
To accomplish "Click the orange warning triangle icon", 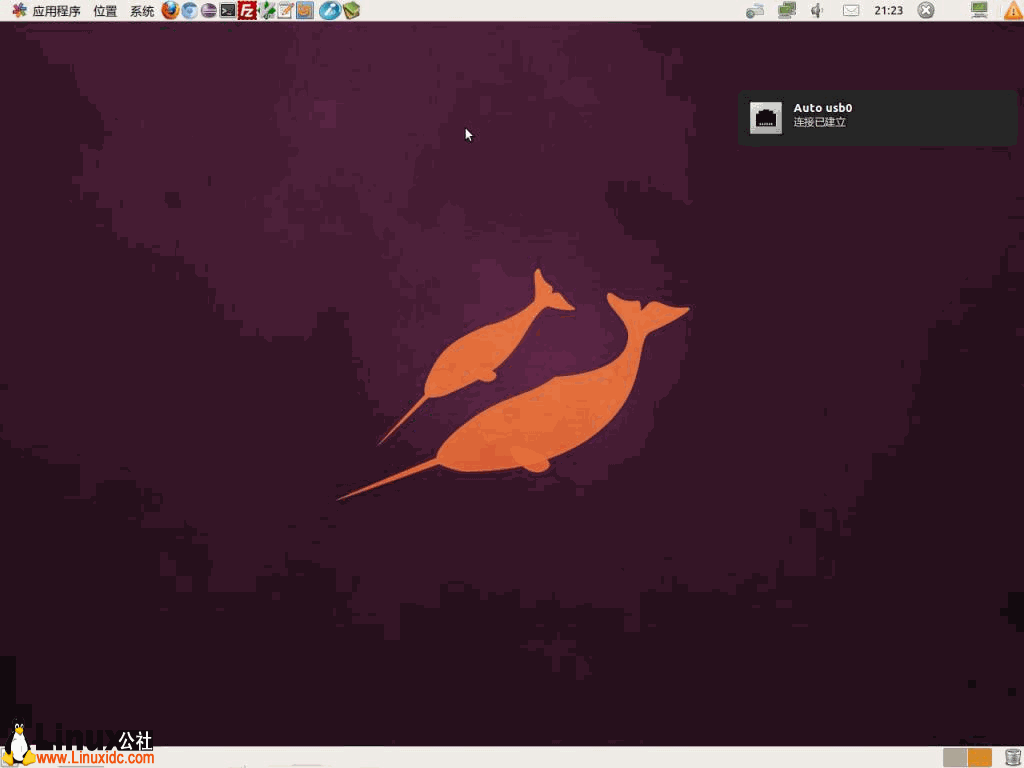I will tap(1012, 11).
